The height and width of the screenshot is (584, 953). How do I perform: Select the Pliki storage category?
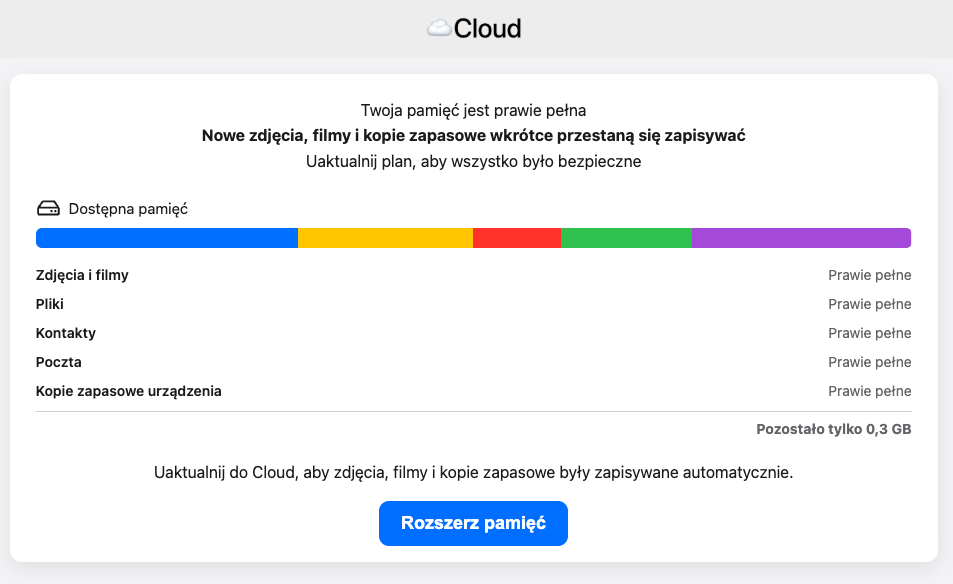click(50, 304)
